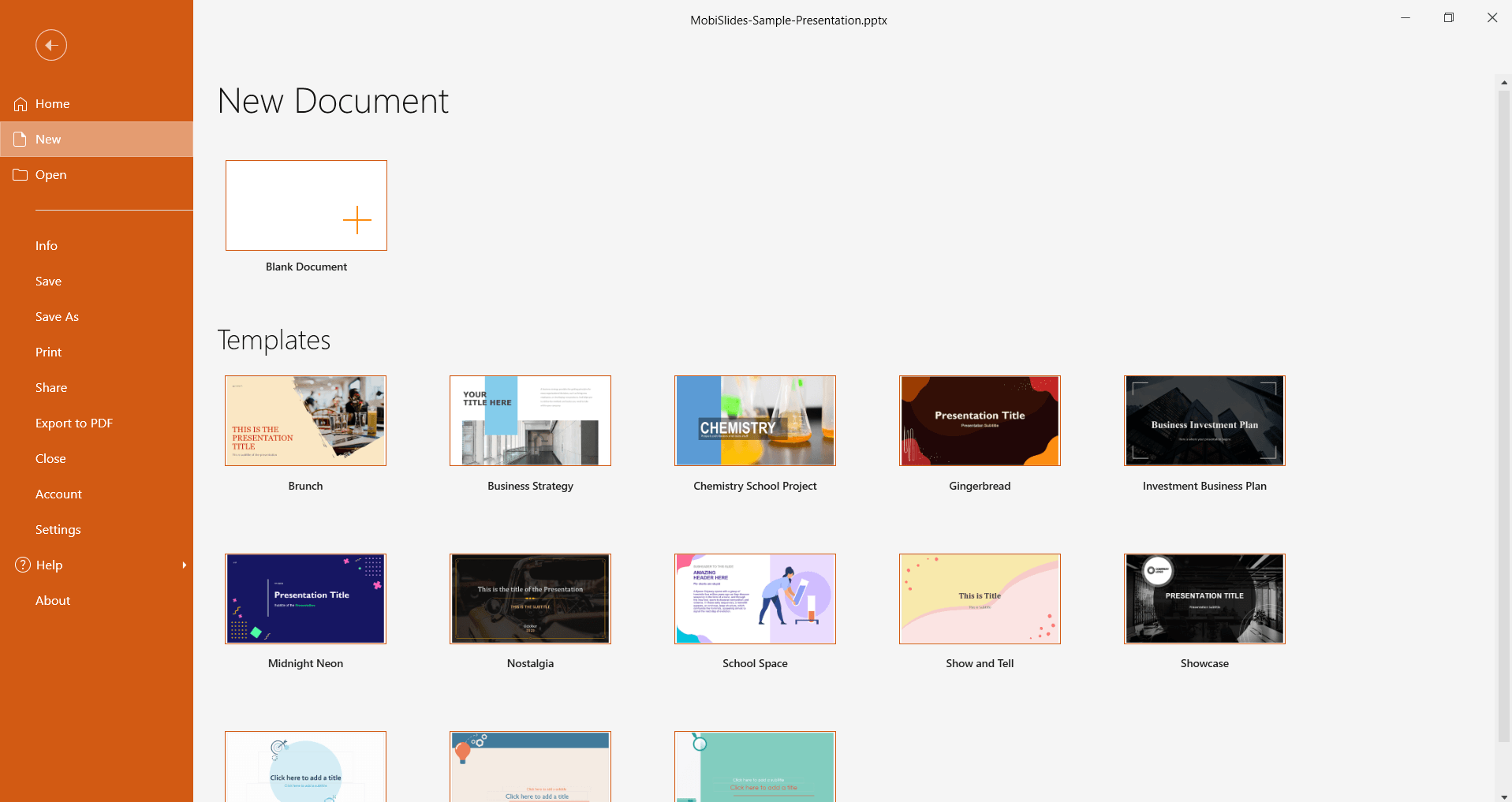Select the beige lightbulb template thumbnail
Image resolution: width=1512 pixels, height=802 pixels.
tap(531, 767)
